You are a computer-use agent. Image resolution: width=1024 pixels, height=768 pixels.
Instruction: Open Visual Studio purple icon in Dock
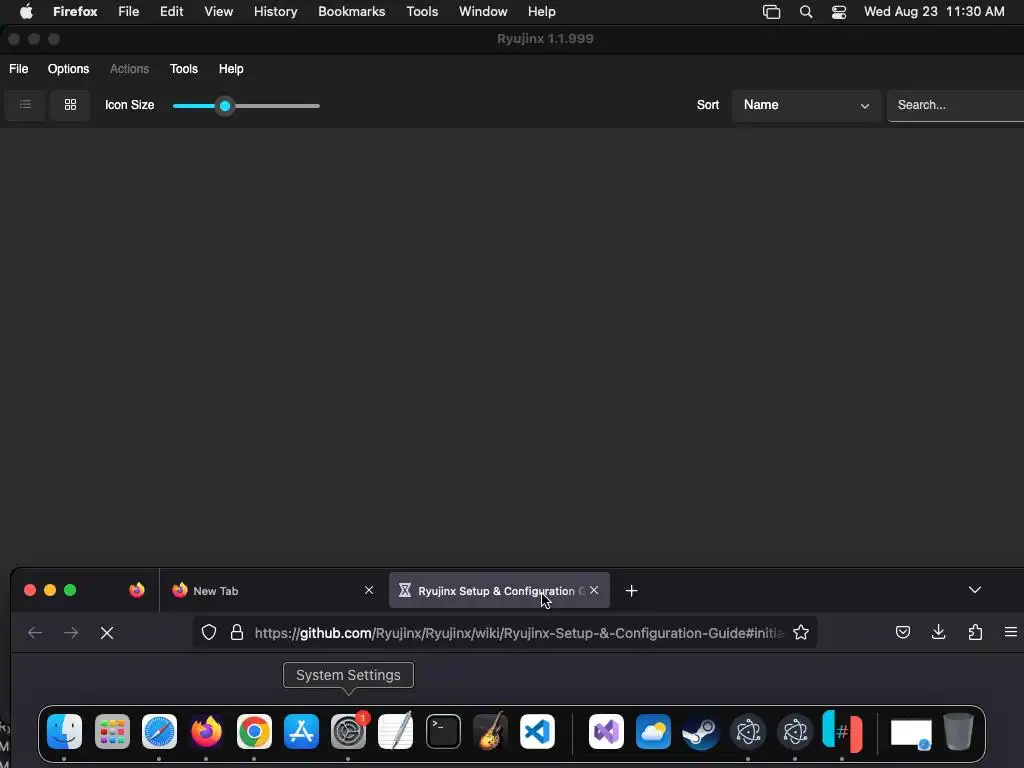[x=606, y=731]
